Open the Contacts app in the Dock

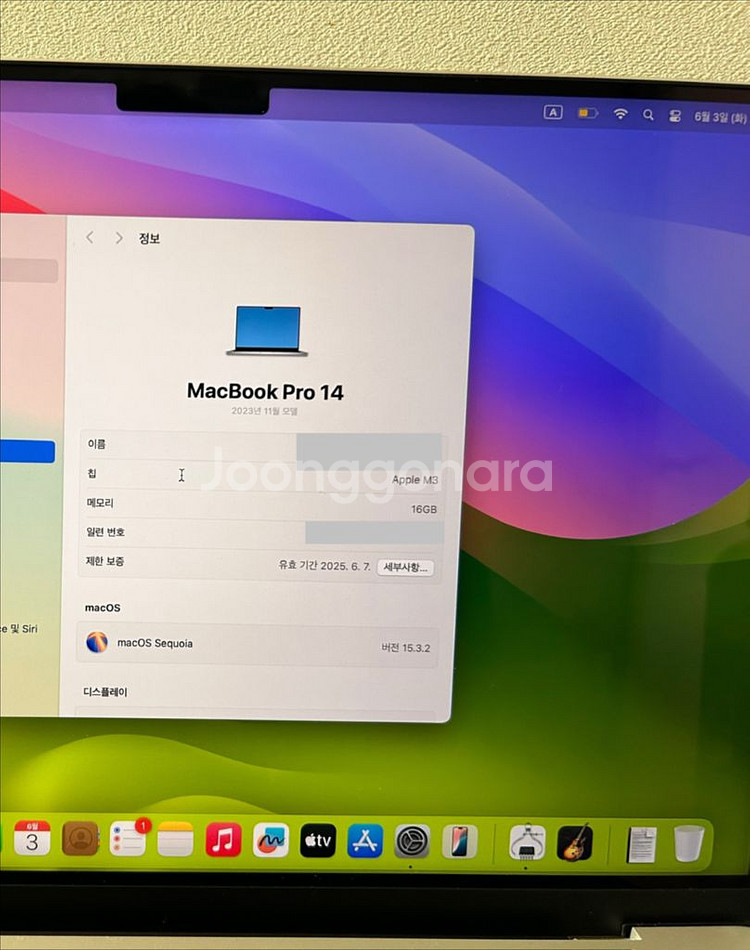click(80, 839)
